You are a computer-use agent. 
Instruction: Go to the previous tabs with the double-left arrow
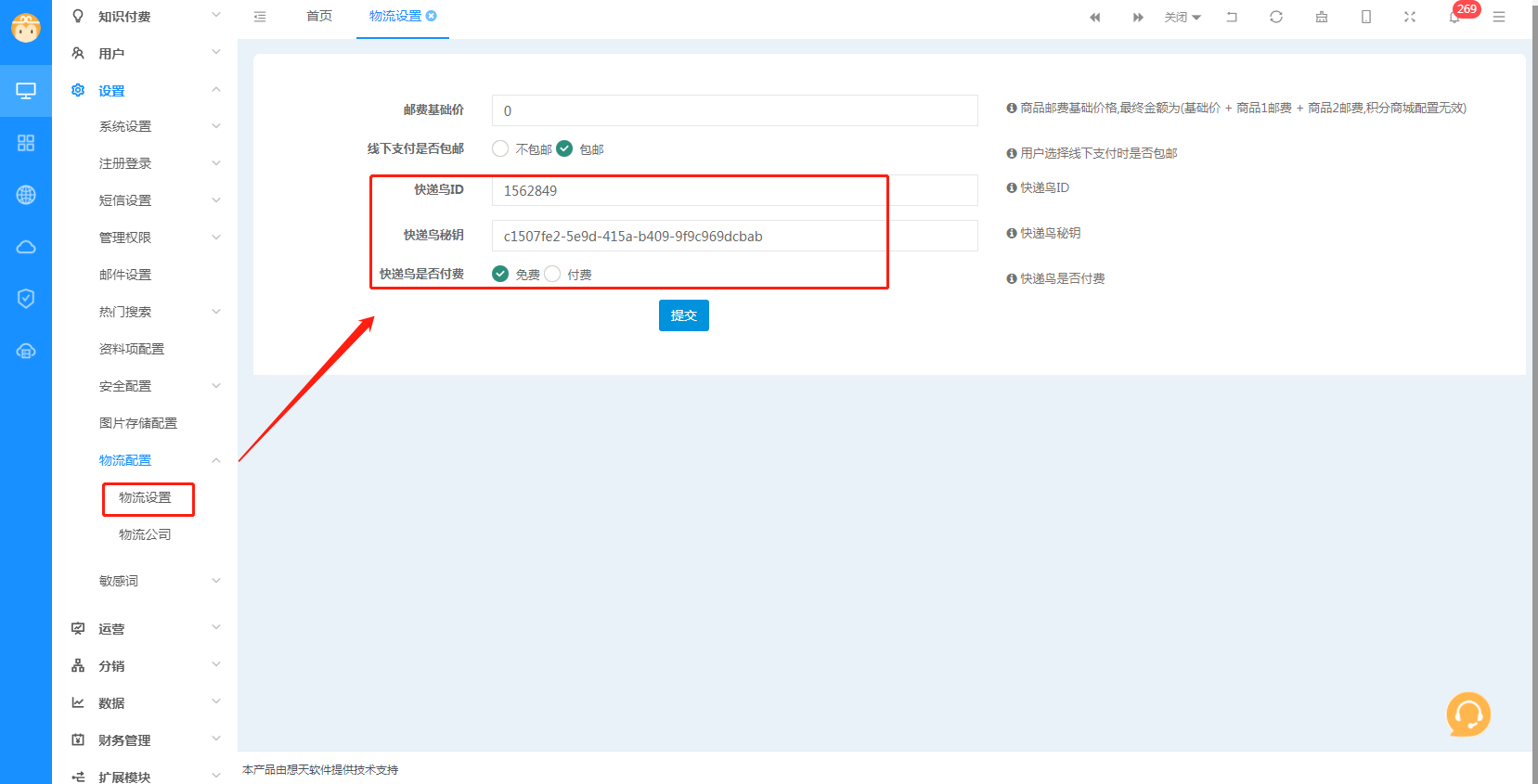1095,17
